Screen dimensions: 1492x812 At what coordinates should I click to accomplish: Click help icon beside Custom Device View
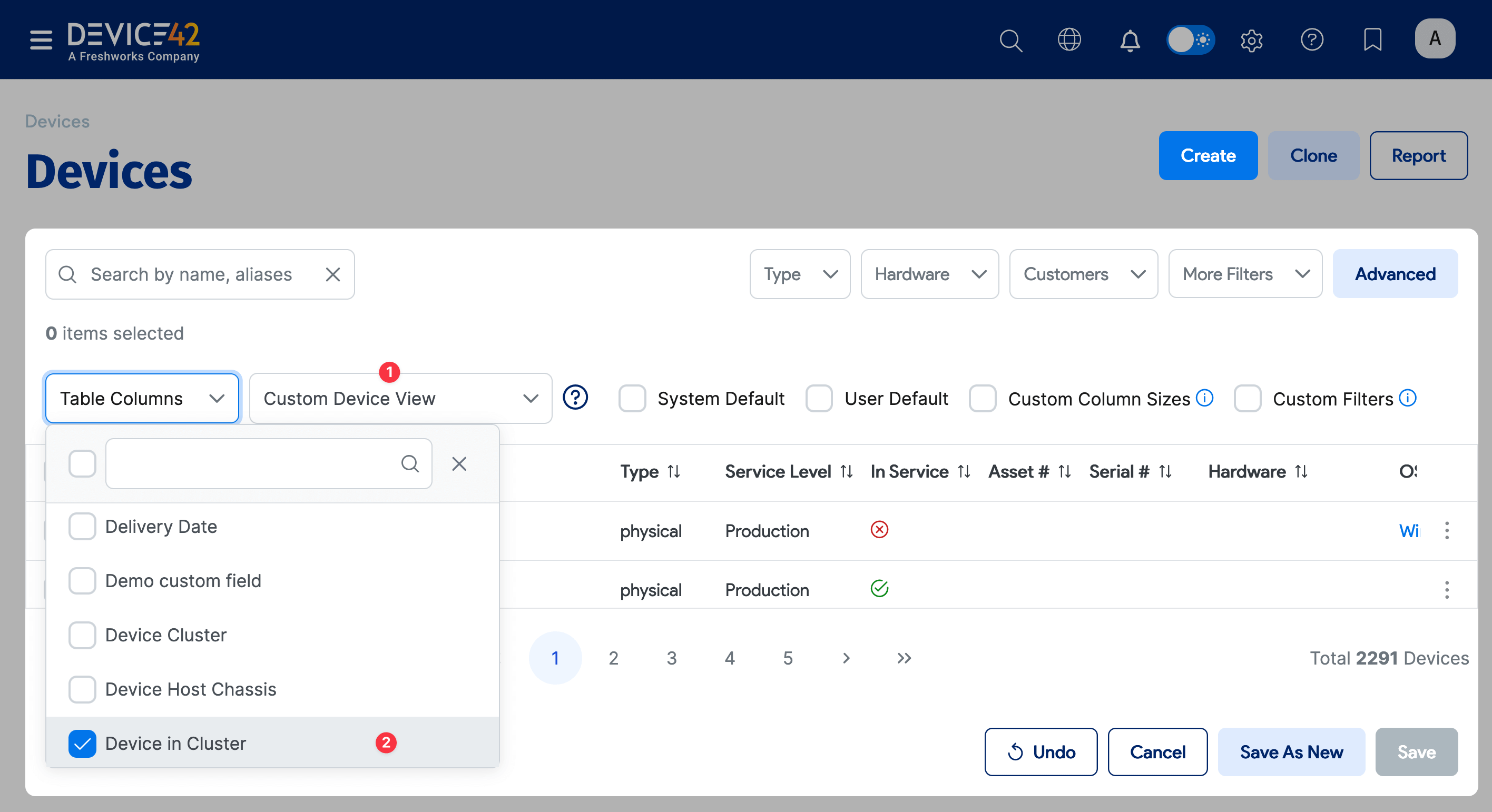point(575,398)
